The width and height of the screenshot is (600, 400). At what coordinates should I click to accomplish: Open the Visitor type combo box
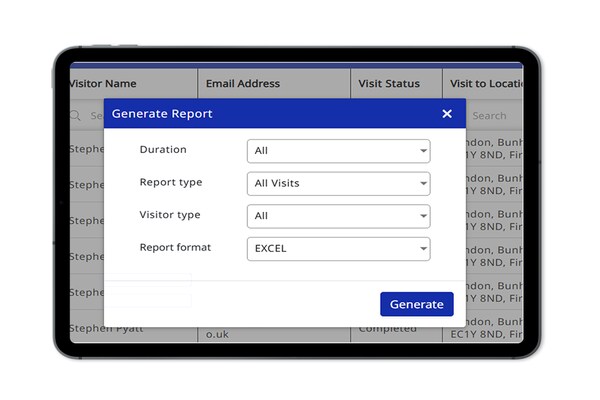337,216
